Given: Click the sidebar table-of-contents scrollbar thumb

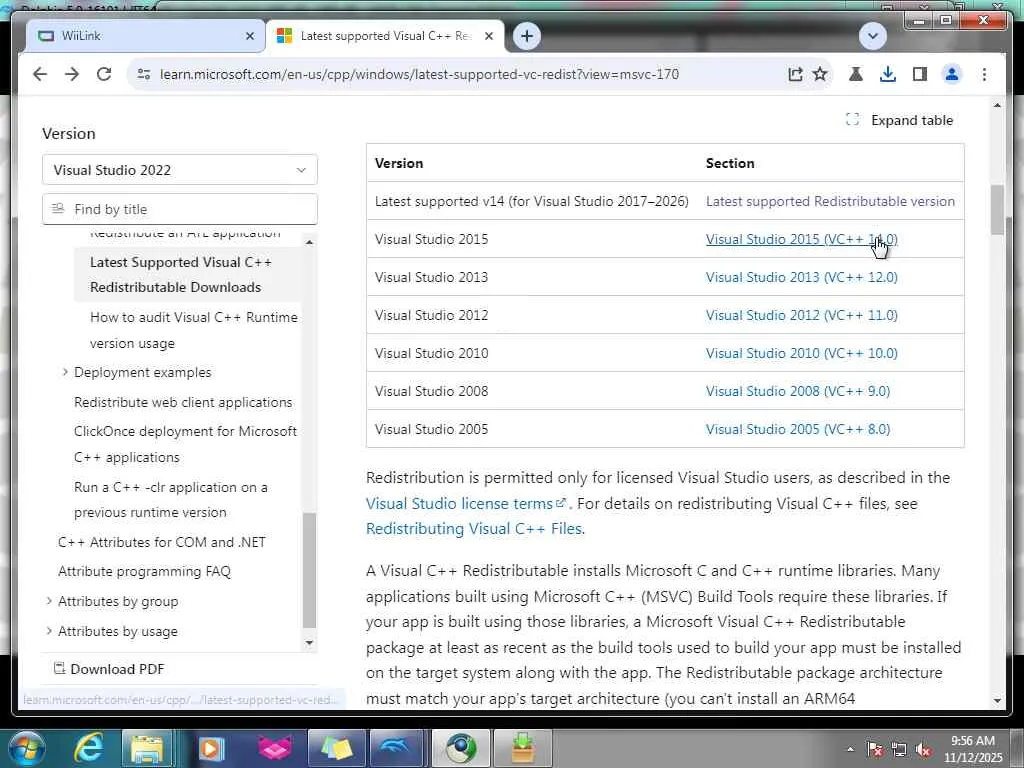Looking at the screenshot, I should click(310, 570).
